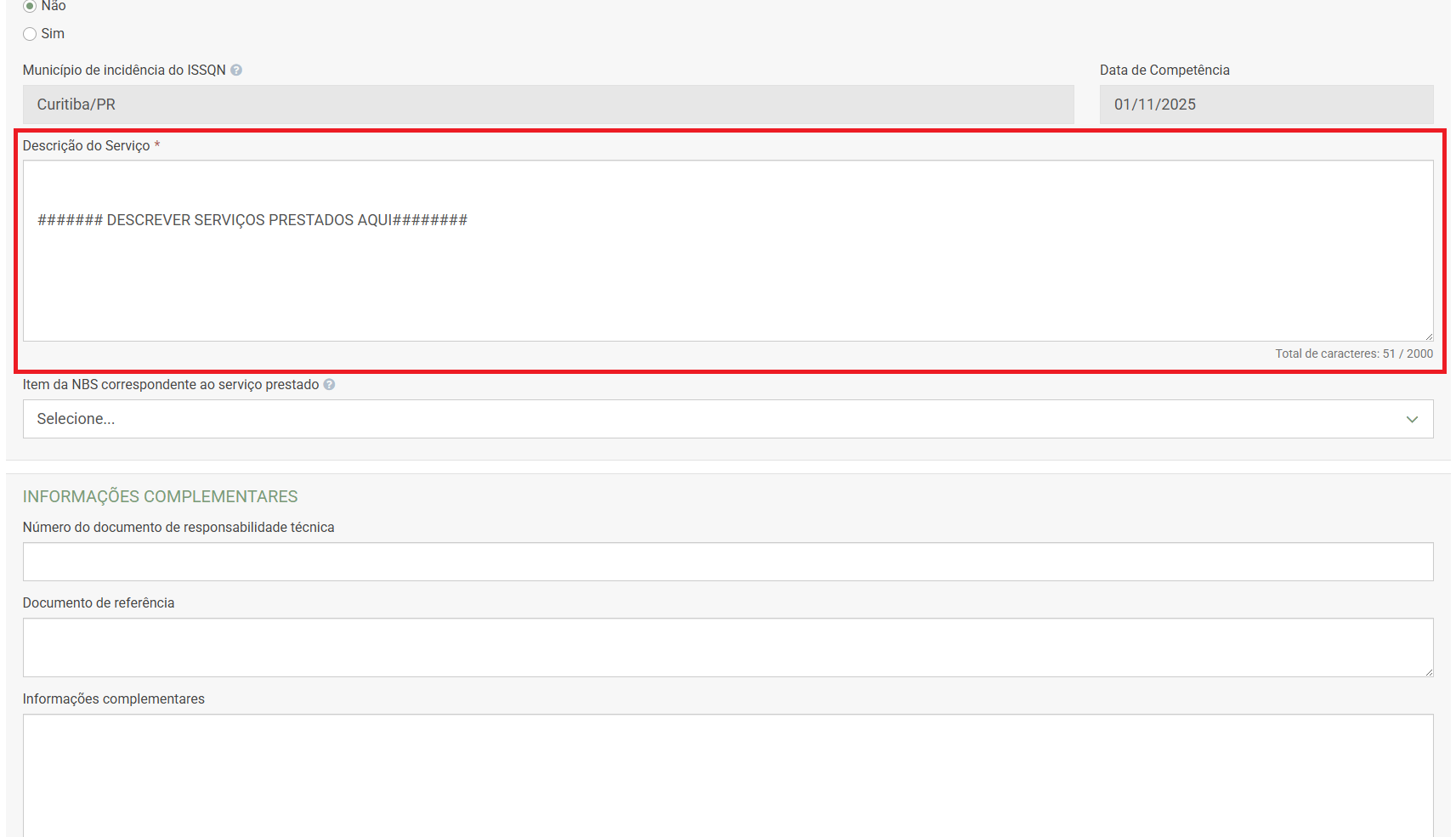Viewport: 1456px width, 837px height.
Task: Focus the Informações complementares text area
Action: [728, 773]
